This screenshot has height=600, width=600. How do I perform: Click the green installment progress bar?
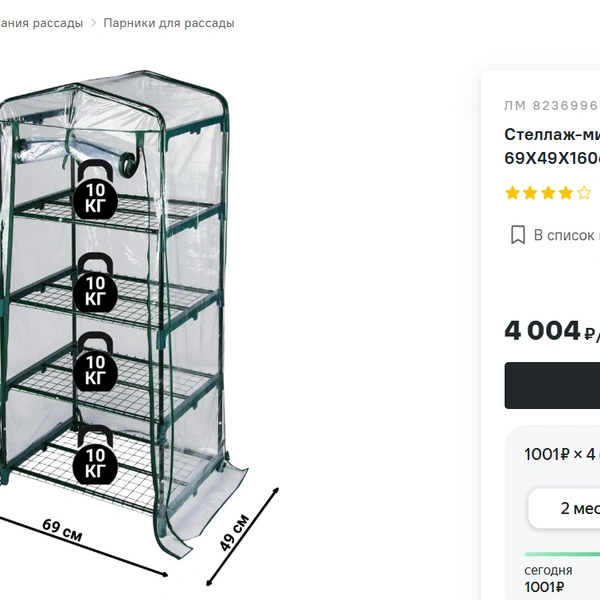coord(562,554)
